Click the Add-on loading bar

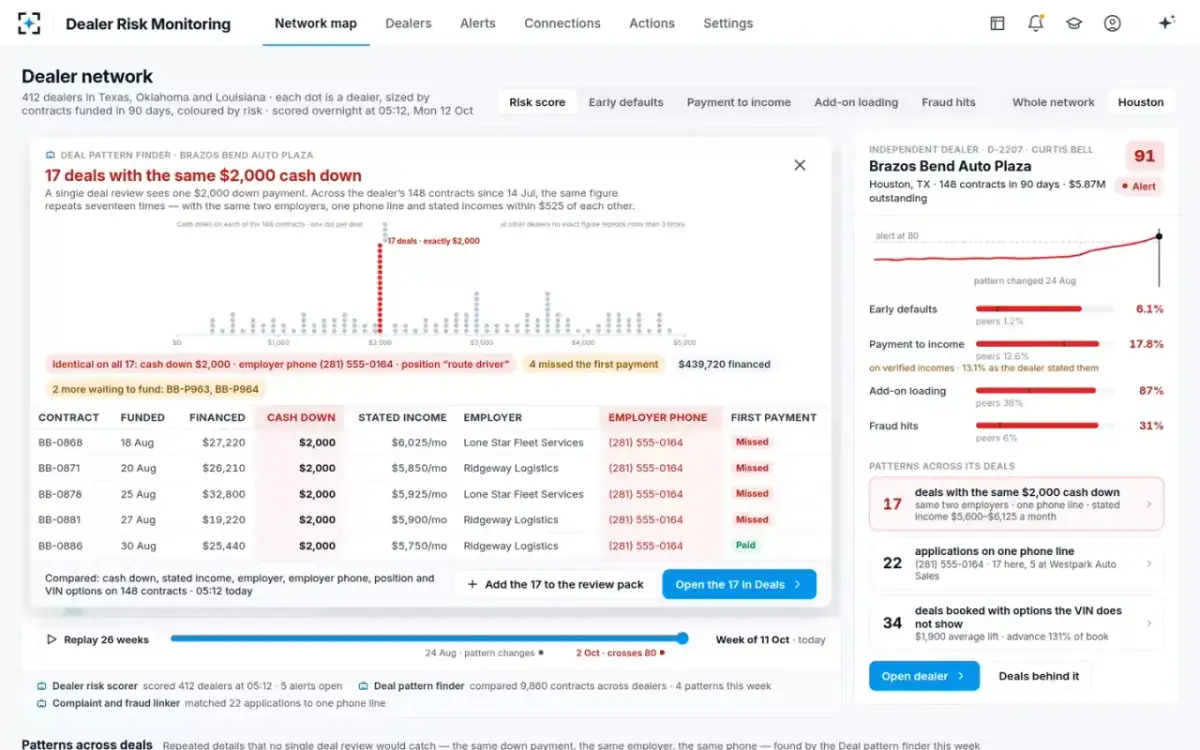[x=1044, y=391]
